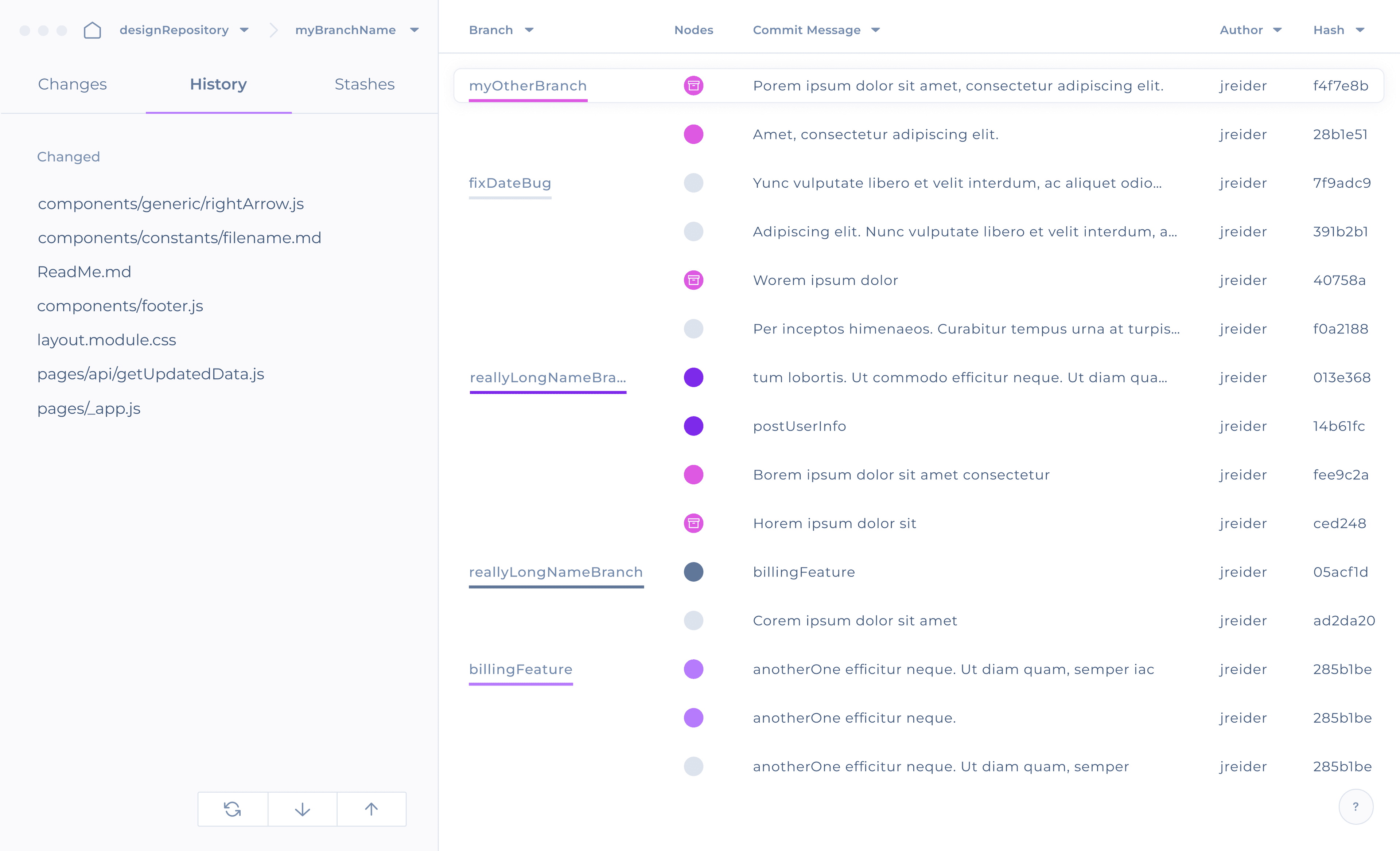Open components/constants/filename.md changed file
The width and height of the screenshot is (1400, 851).
[179, 238]
